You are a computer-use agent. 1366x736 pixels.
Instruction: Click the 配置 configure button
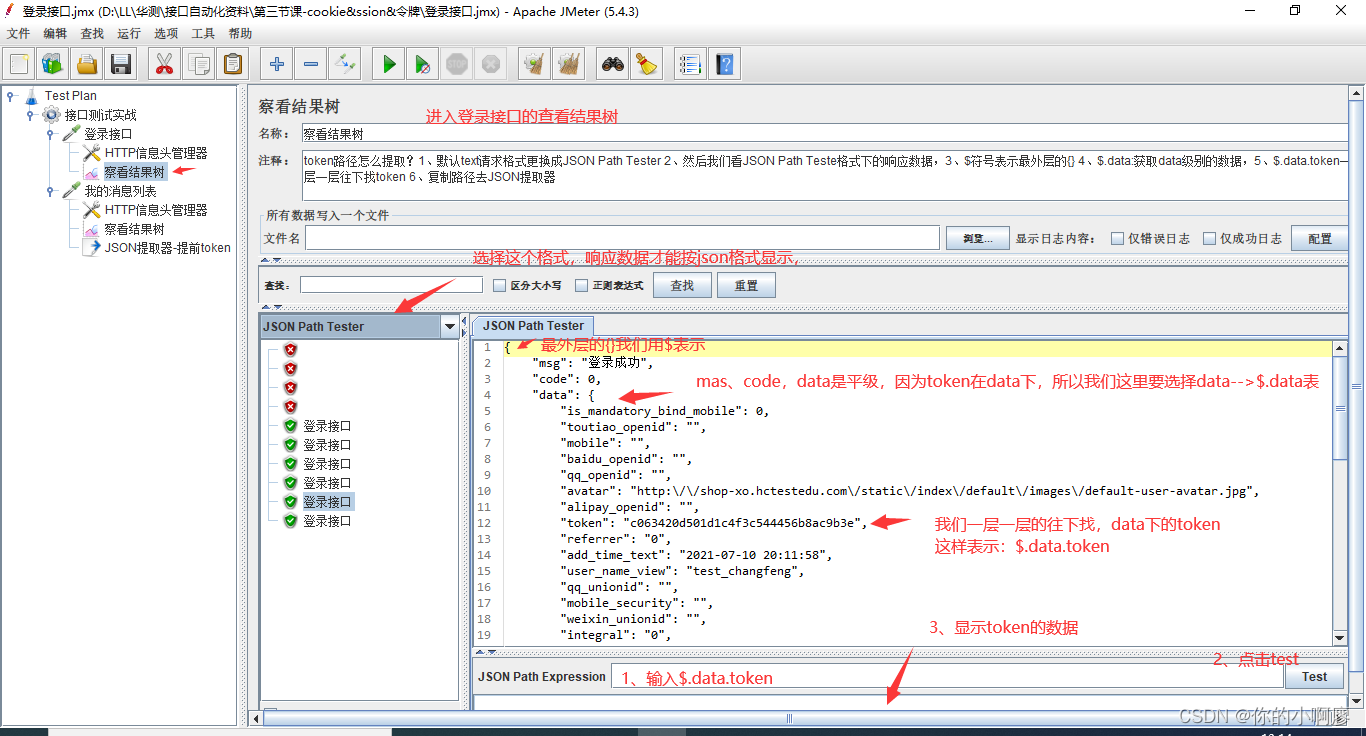click(1320, 238)
